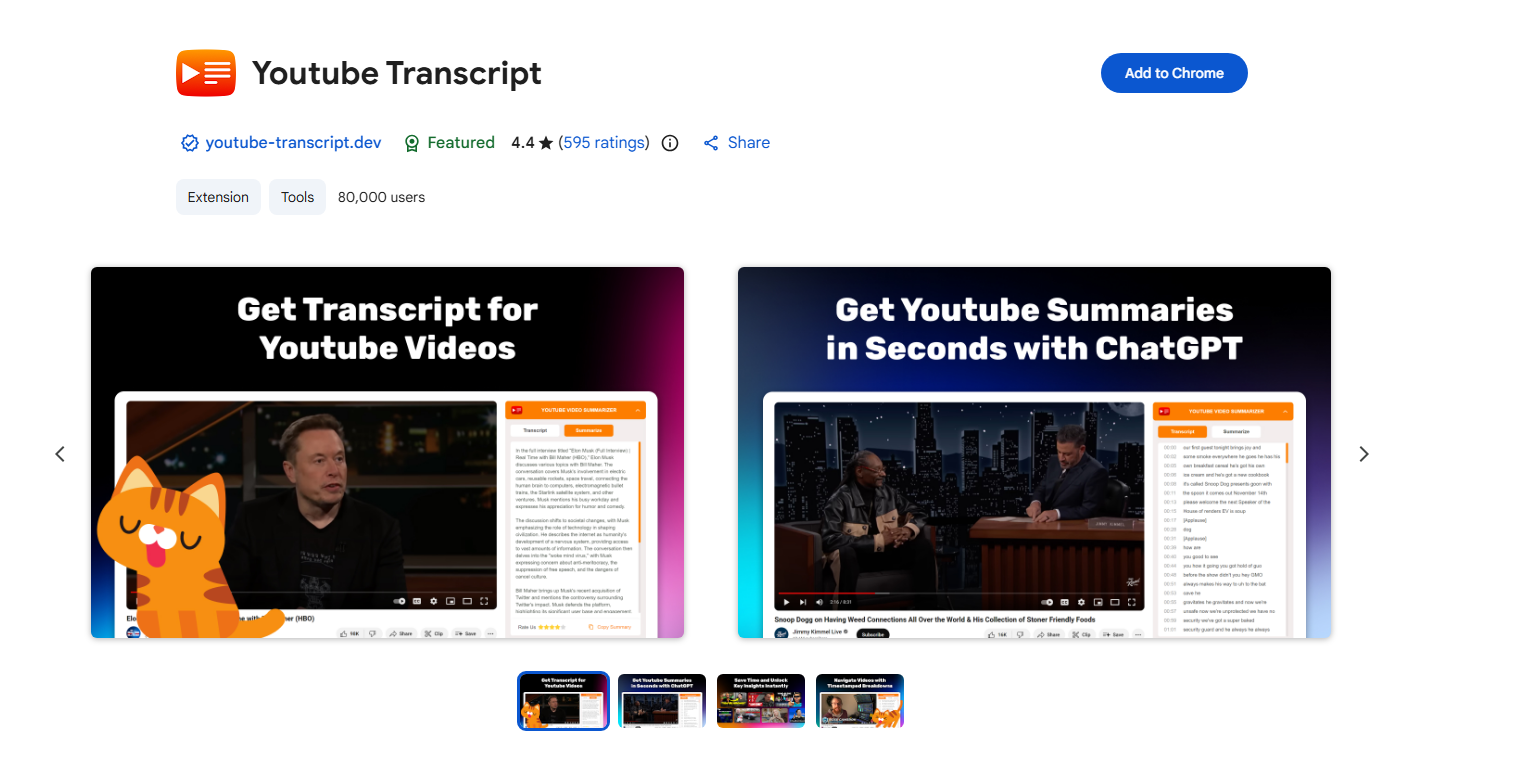1523x758 pixels.
Task: Toggle theater mode in the Elon Musk player
Action: click(x=467, y=601)
